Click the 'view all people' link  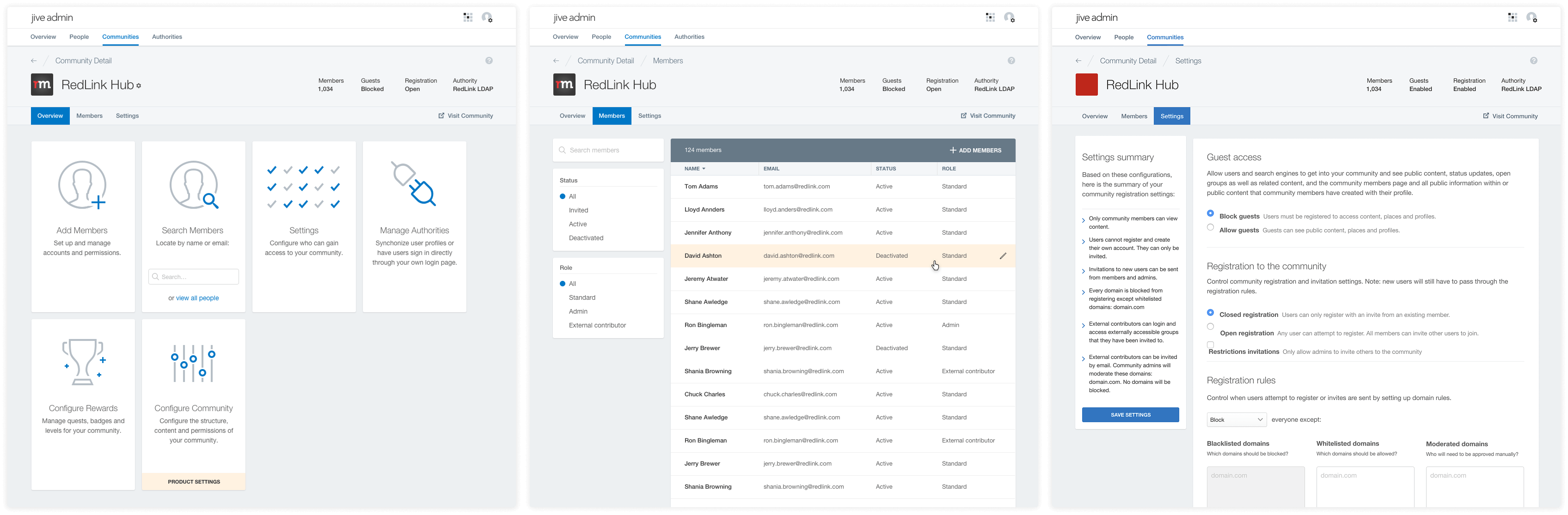tap(197, 298)
